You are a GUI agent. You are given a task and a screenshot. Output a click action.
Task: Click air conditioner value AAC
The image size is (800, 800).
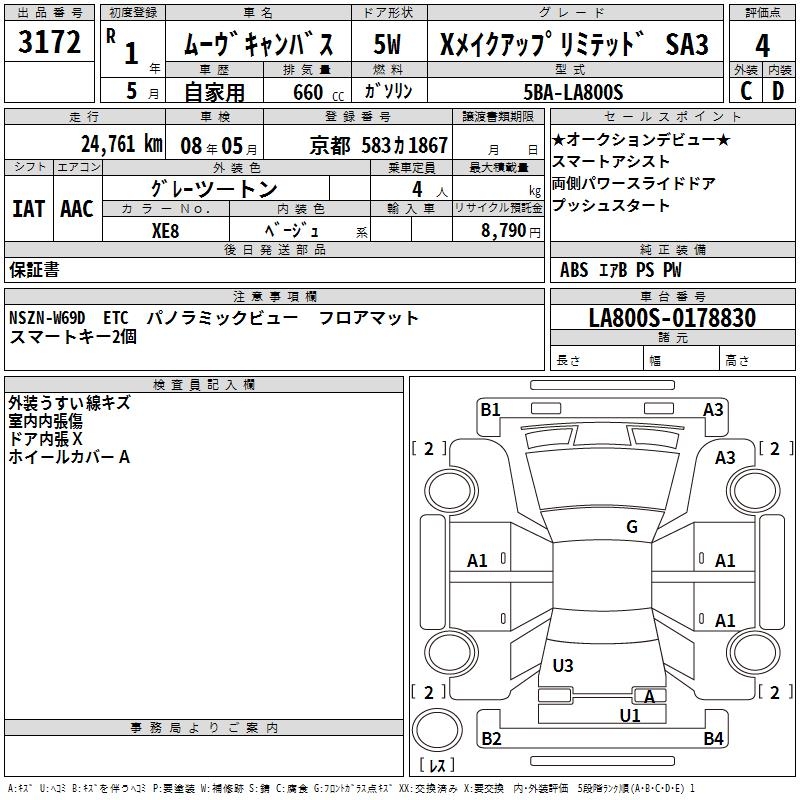point(77,209)
